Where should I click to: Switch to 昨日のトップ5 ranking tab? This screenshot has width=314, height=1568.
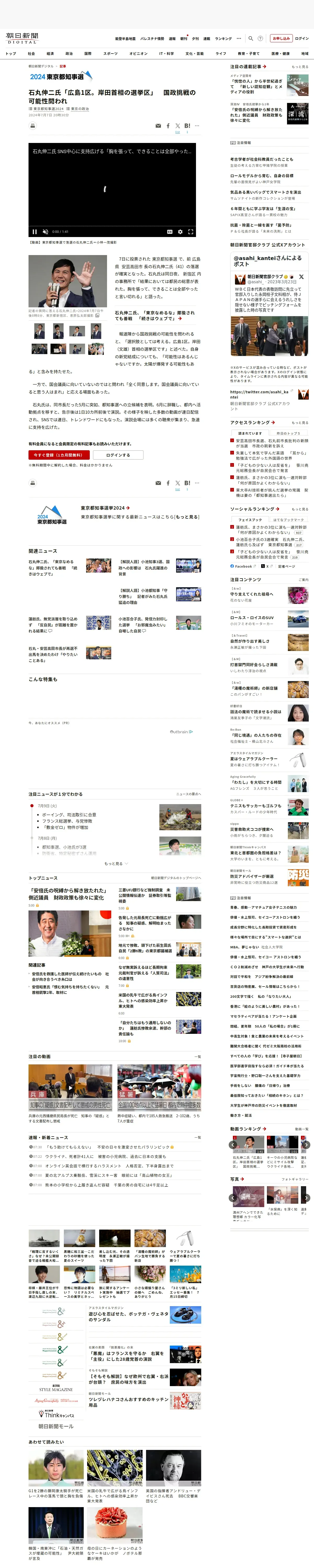[x=288, y=433]
